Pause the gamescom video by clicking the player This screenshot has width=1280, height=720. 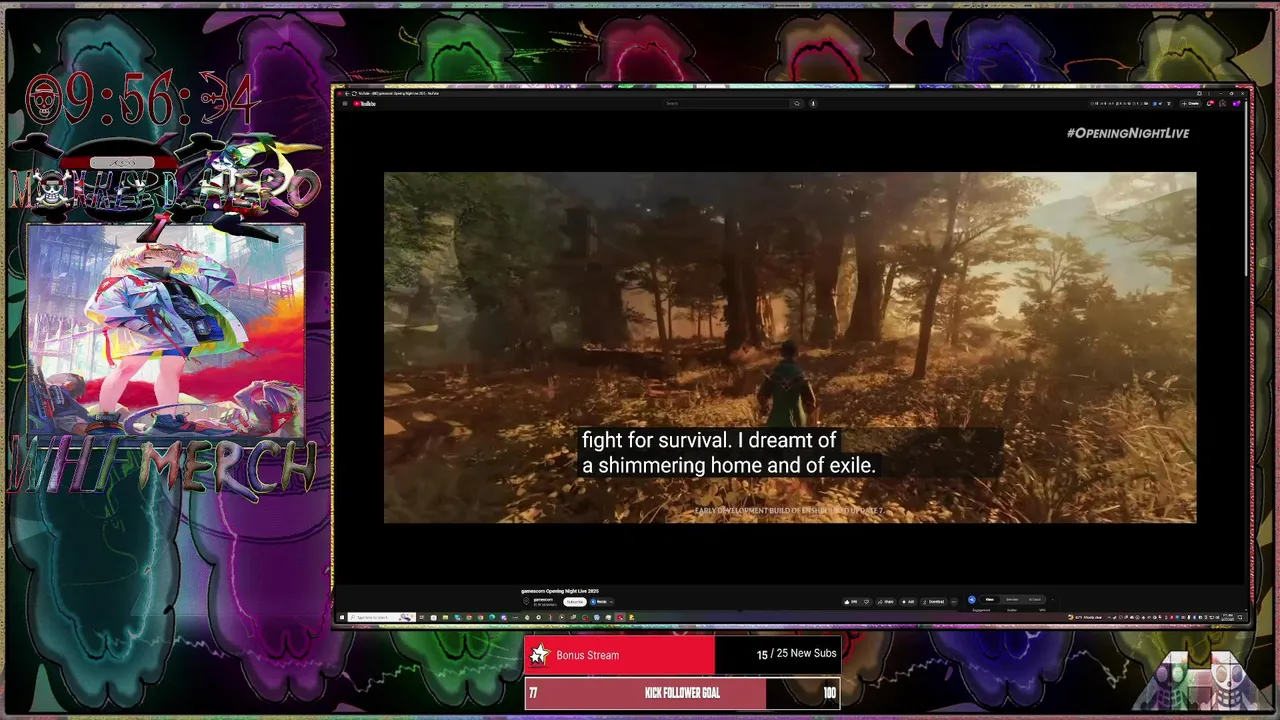point(790,347)
